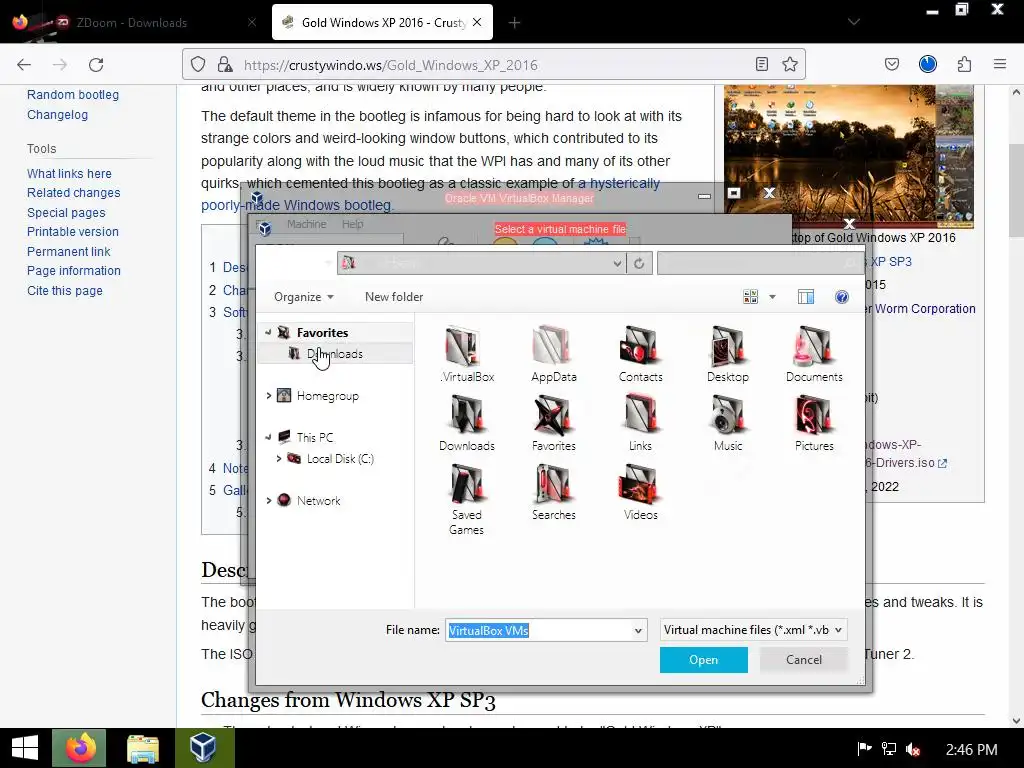The height and width of the screenshot is (768, 1024).
Task: Select the Links folder icon
Action: point(640,415)
